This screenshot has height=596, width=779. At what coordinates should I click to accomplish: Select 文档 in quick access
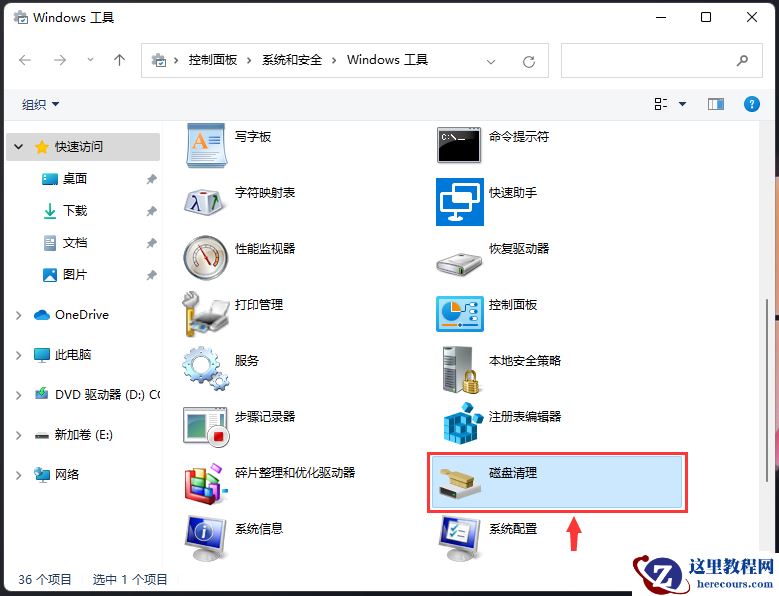(75, 243)
